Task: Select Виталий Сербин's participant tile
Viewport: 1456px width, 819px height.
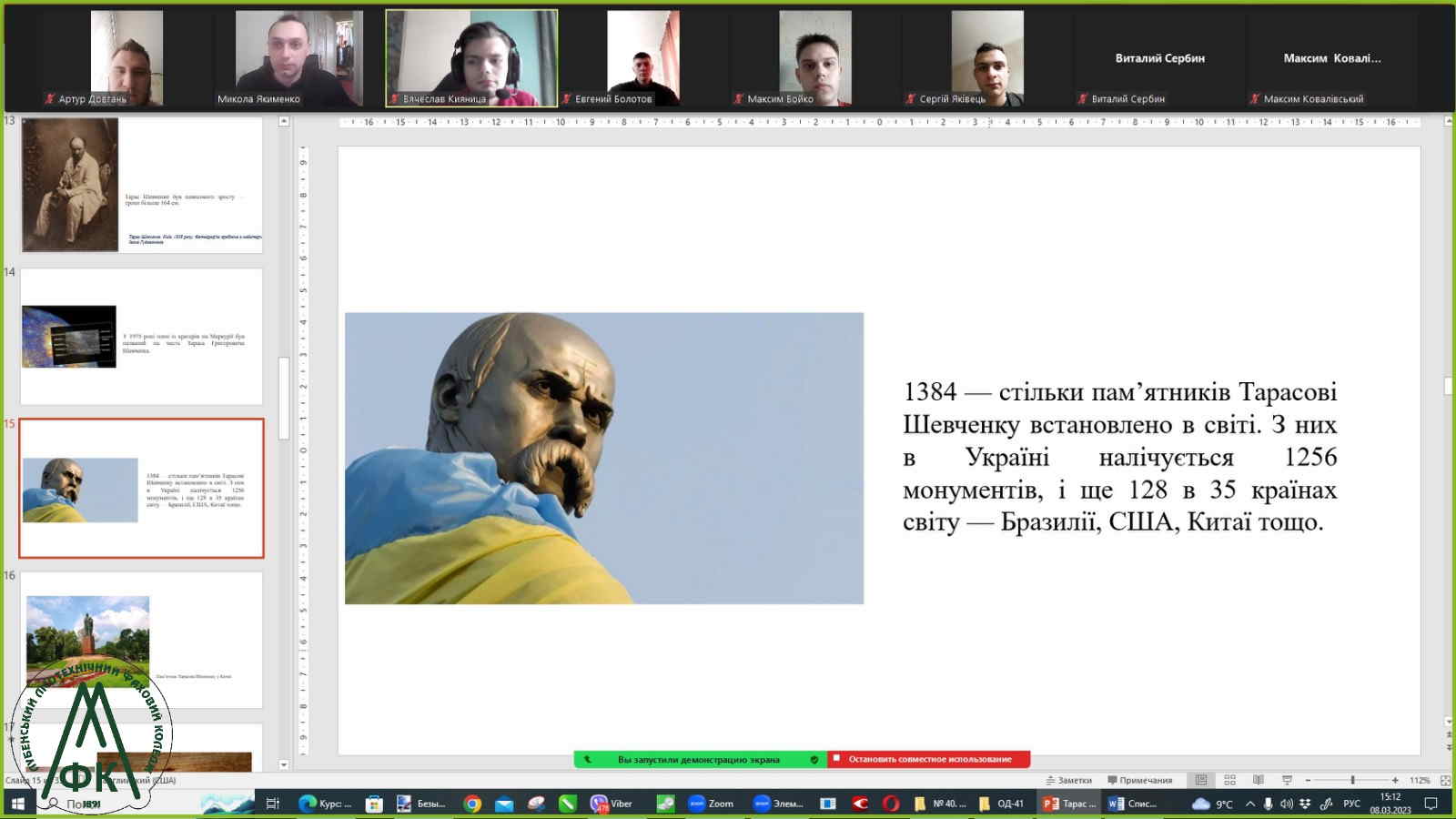Action: pos(1160,58)
